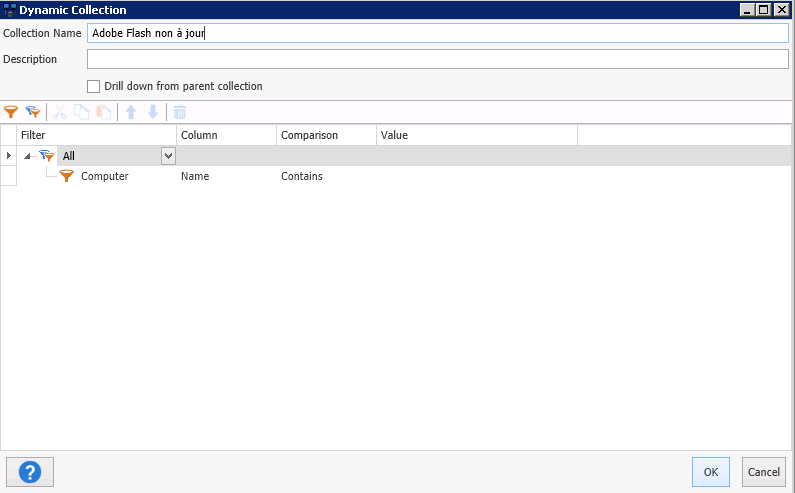
Task: Close the Dynamic Collection window
Action: (781, 10)
